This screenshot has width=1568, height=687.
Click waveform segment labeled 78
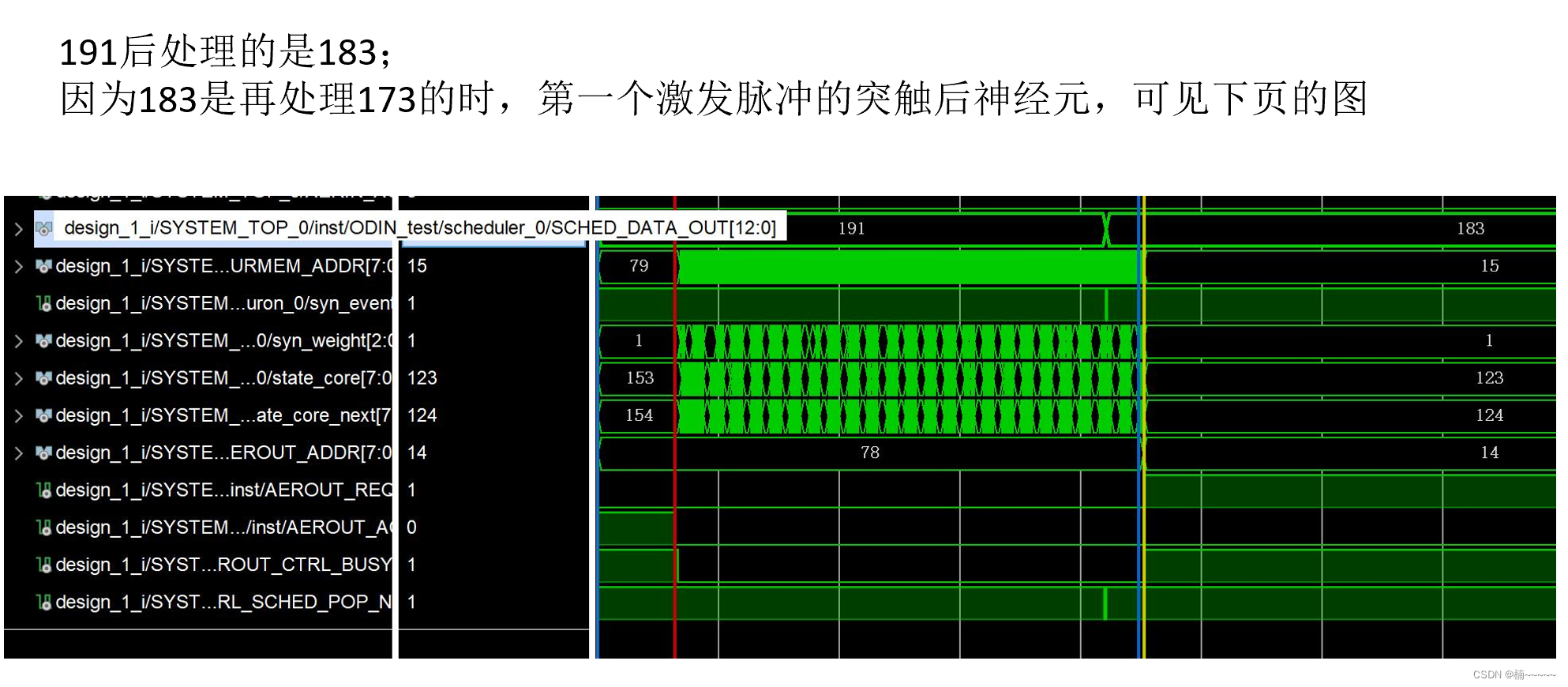point(869,452)
